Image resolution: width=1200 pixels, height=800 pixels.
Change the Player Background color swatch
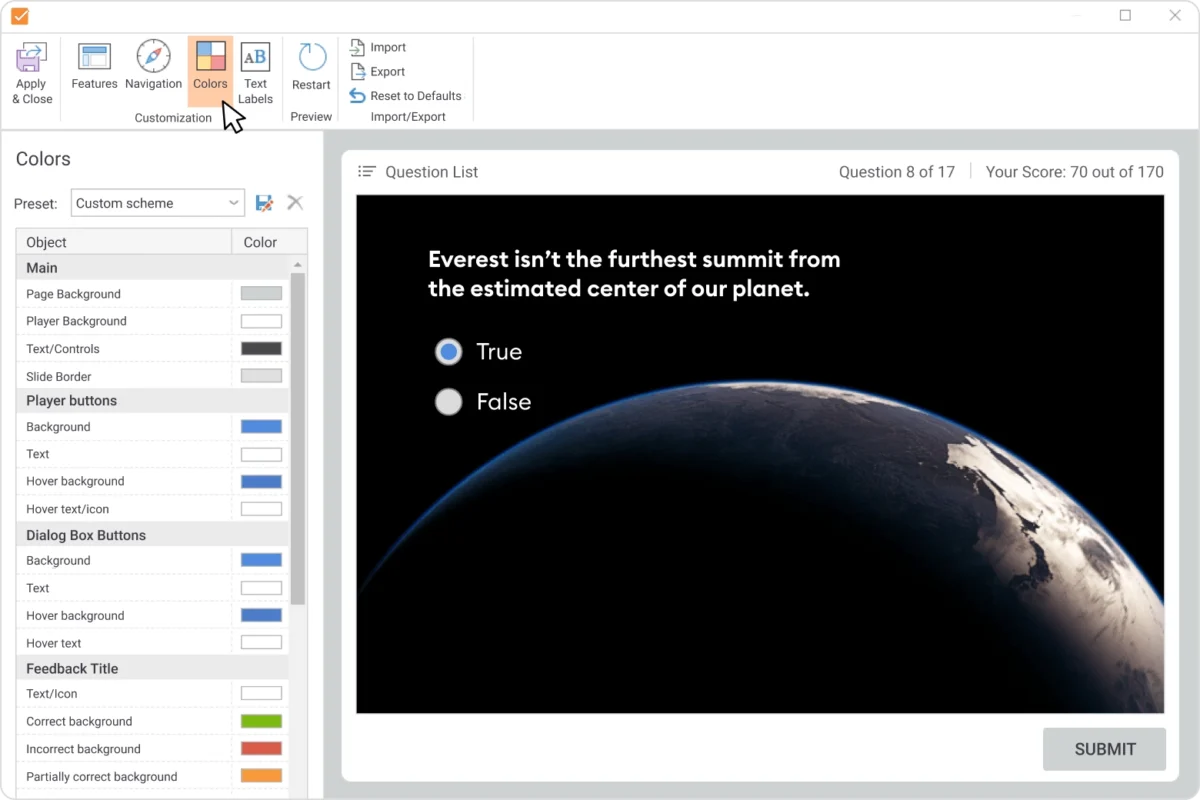(261, 321)
